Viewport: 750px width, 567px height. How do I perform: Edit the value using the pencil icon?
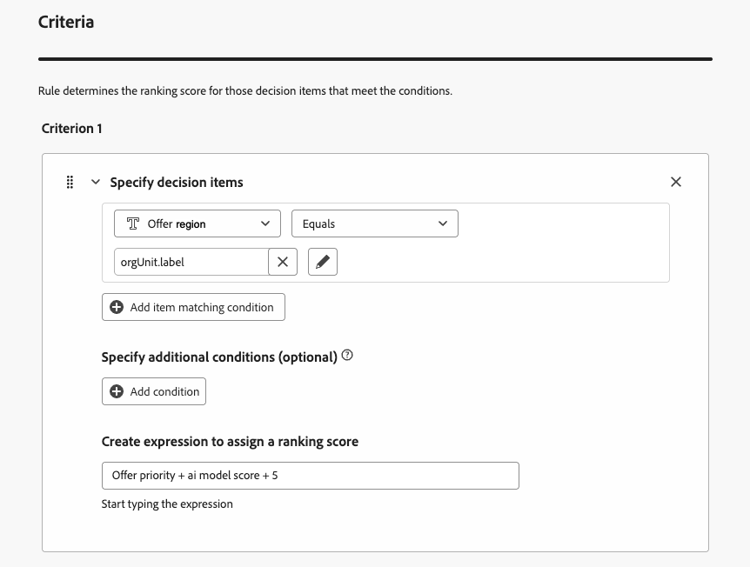pos(322,262)
